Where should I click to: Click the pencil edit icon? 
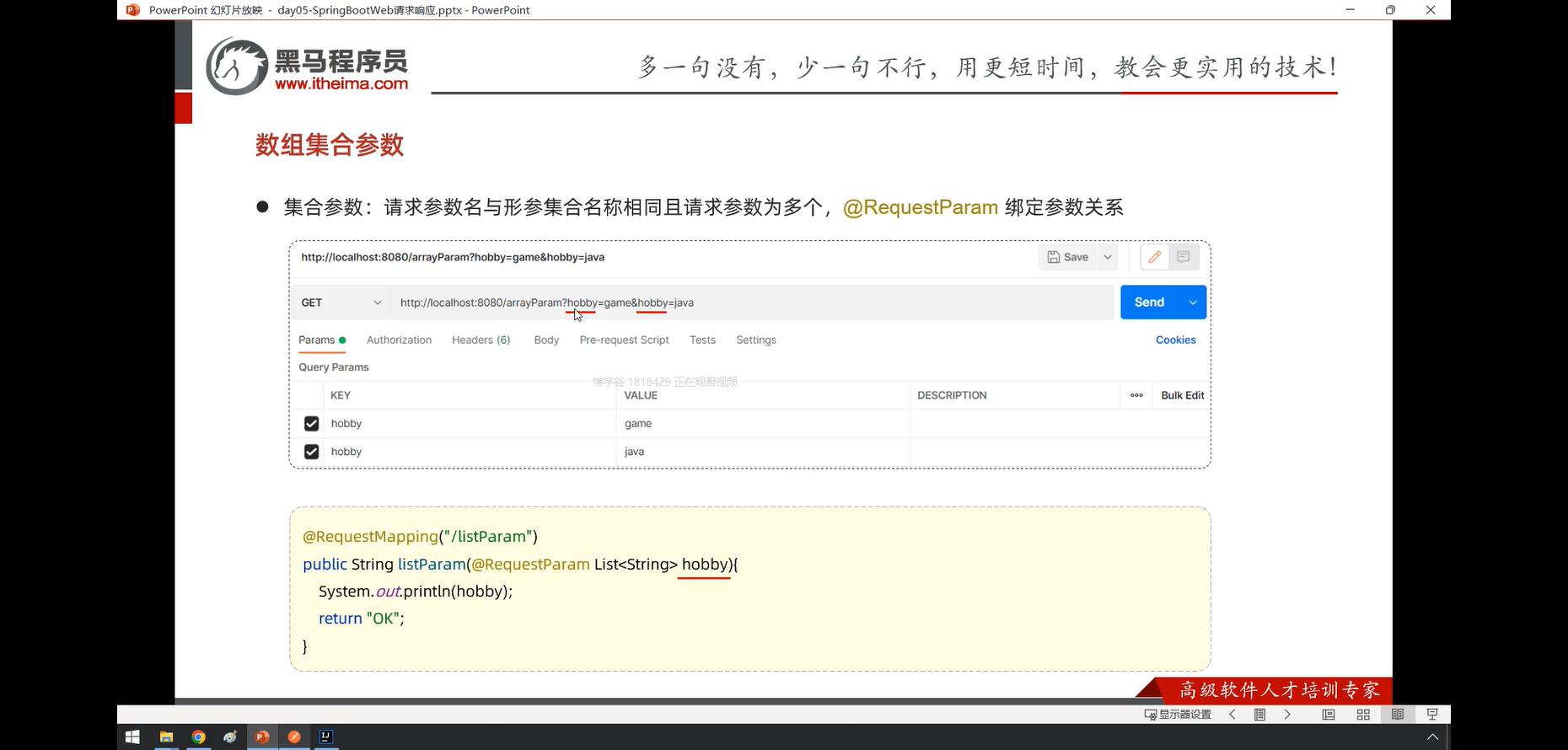pyautogui.click(x=1155, y=257)
